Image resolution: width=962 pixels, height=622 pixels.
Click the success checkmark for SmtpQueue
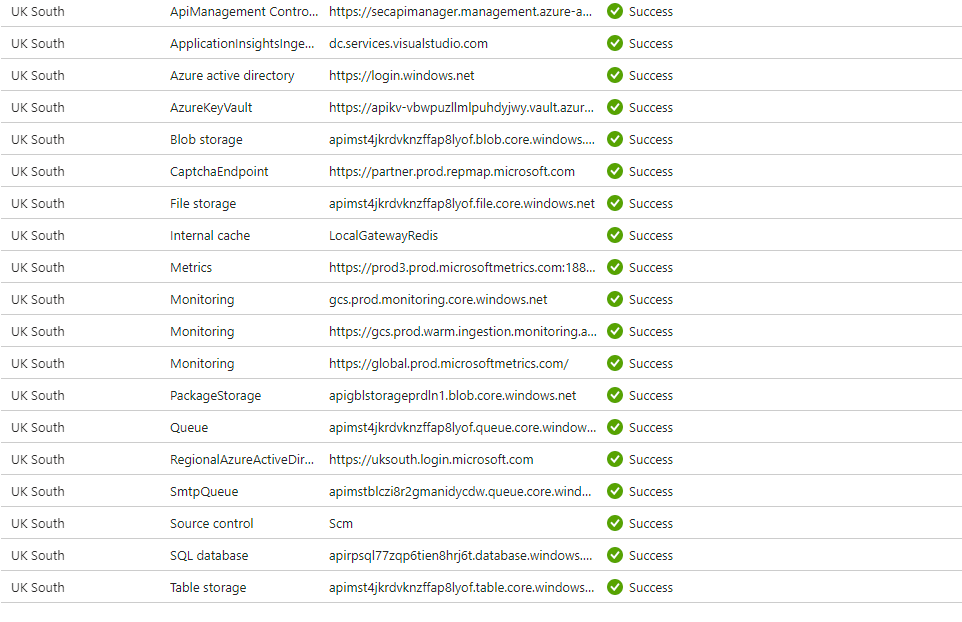tap(615, 492)
